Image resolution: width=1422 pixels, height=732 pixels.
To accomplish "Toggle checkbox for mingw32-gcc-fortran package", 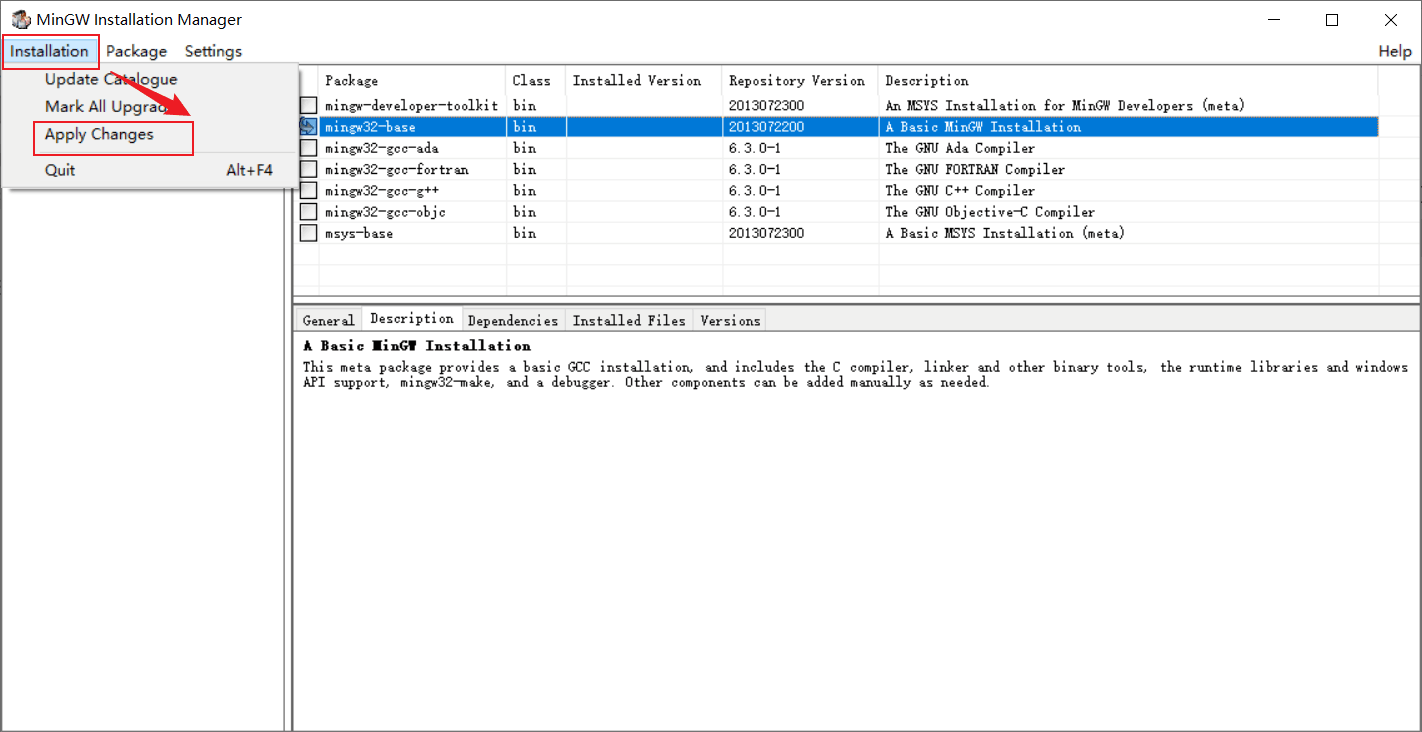I will [x=309, y=169].
